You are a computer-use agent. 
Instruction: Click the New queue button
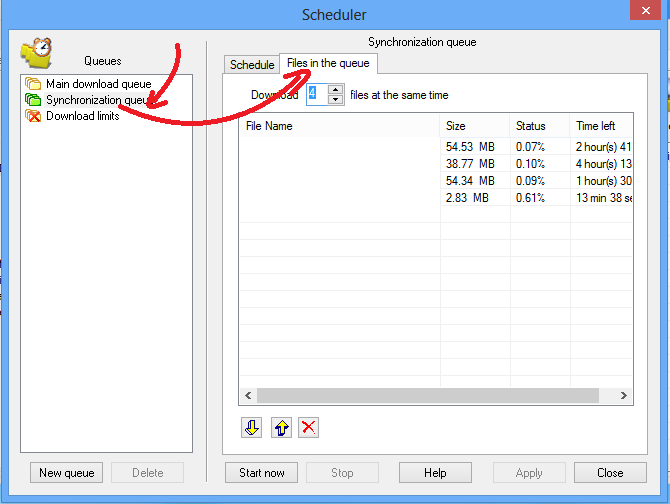click(67, 472)
